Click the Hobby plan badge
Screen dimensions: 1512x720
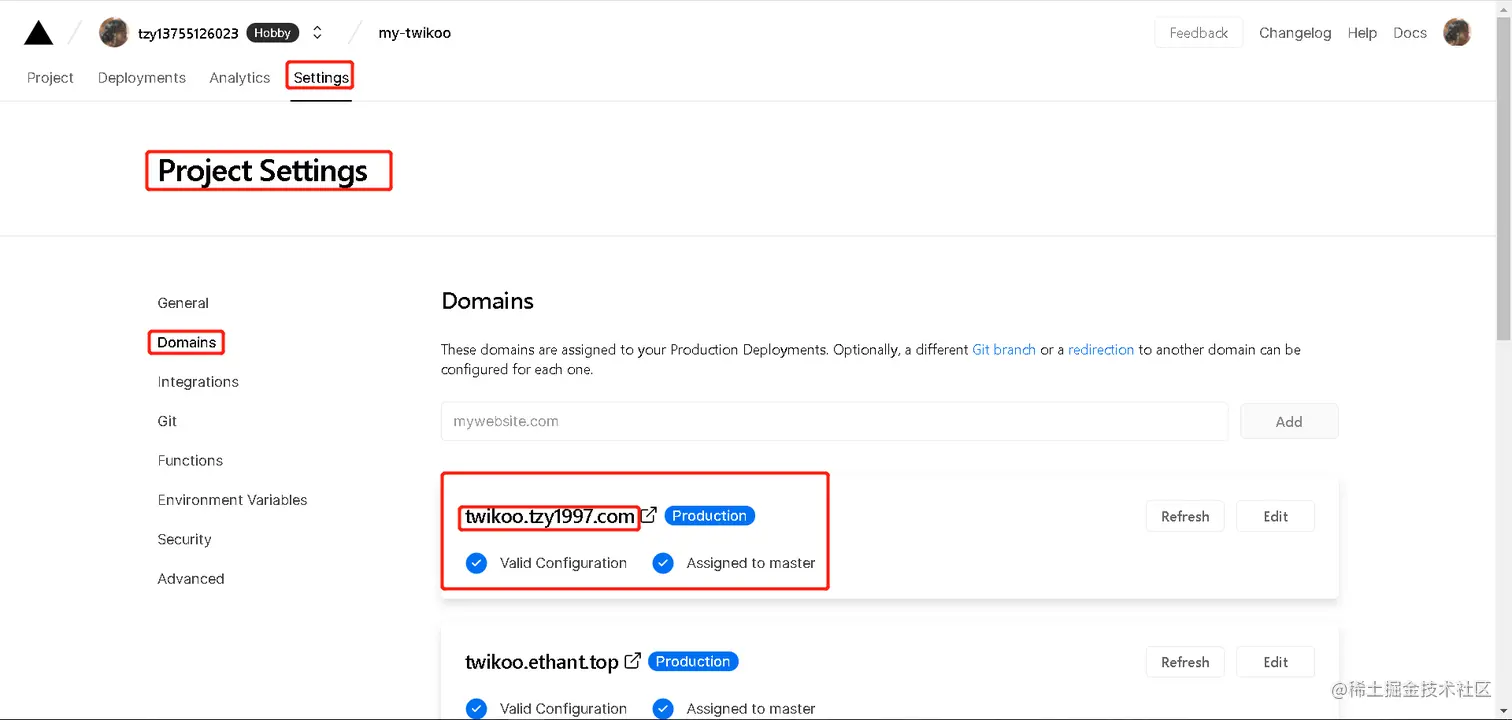click(272, 33)
